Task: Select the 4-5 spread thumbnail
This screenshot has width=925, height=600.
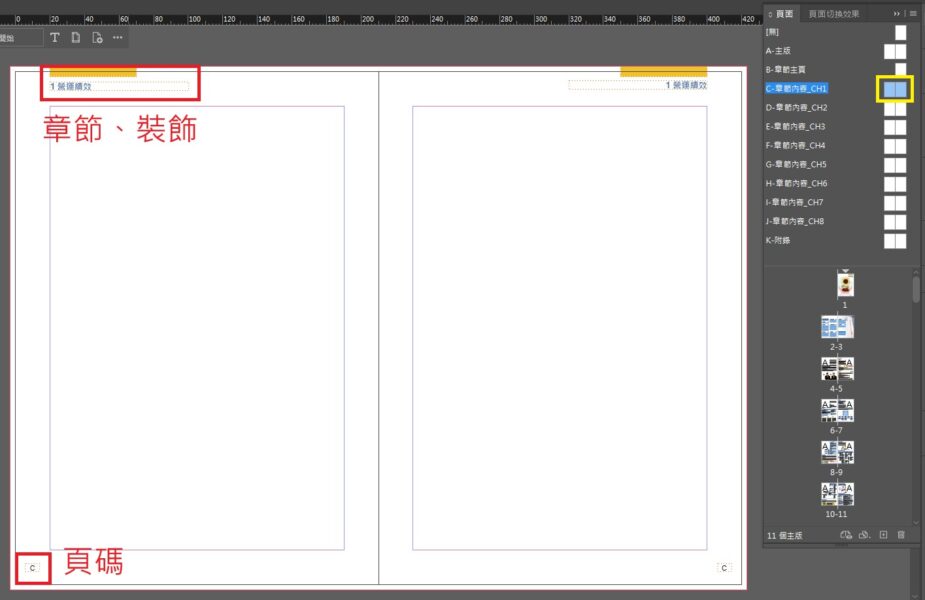Action: tap(837, 368)
